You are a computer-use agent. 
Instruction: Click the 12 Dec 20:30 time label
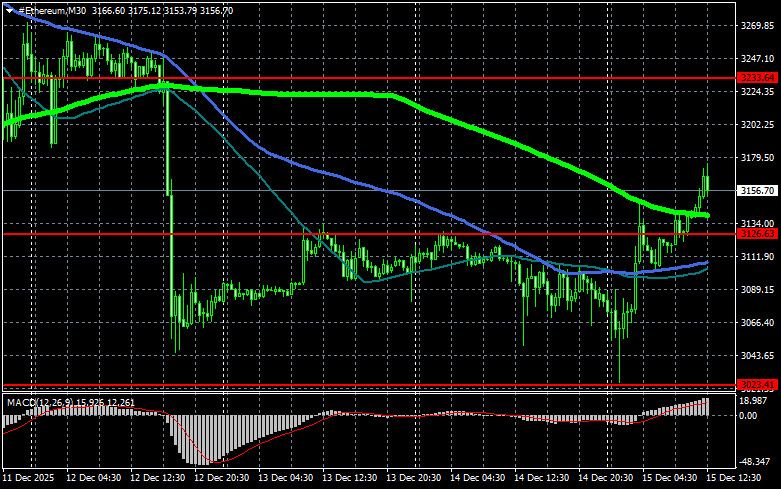coord(222,478)
